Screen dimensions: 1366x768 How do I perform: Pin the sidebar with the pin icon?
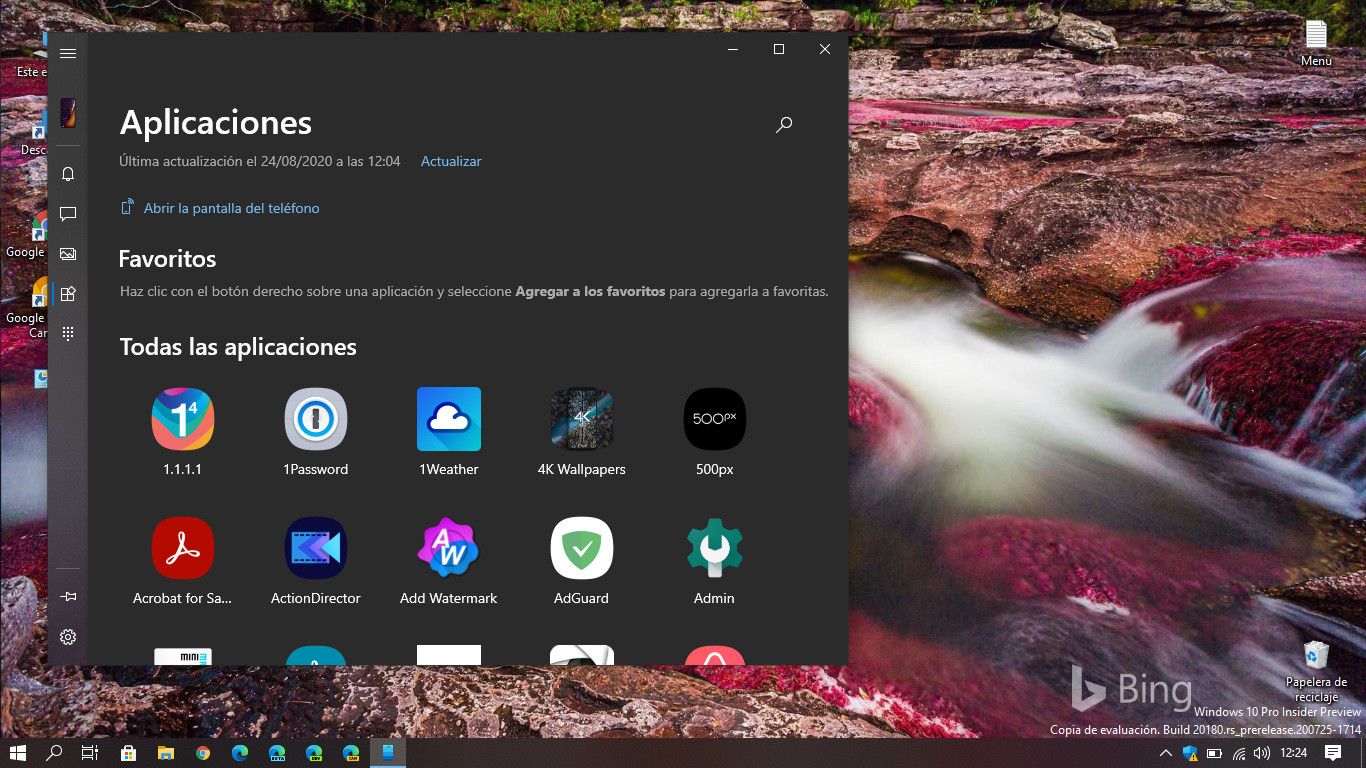point(68,597)
